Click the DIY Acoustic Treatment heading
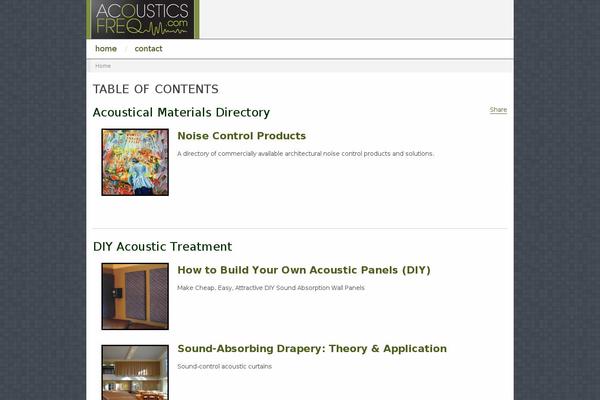This screenshot has height=400, width=600. (x=162, y=247)
